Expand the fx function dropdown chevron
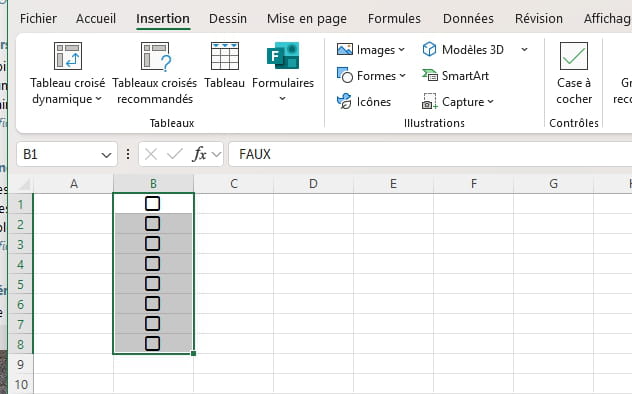Screen dimensions: 632x394 pos(216,154)
